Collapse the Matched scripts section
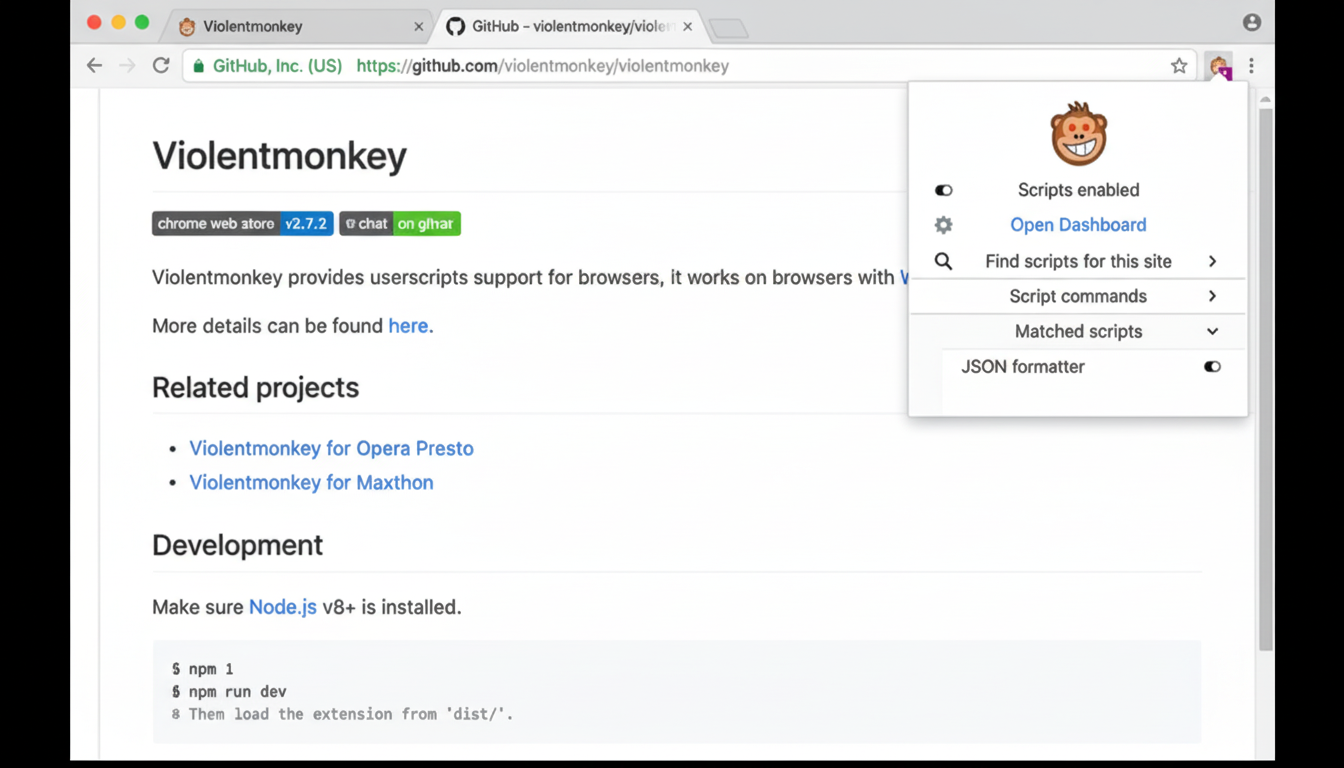The image size is (1344, 768). click(1212, 331)
